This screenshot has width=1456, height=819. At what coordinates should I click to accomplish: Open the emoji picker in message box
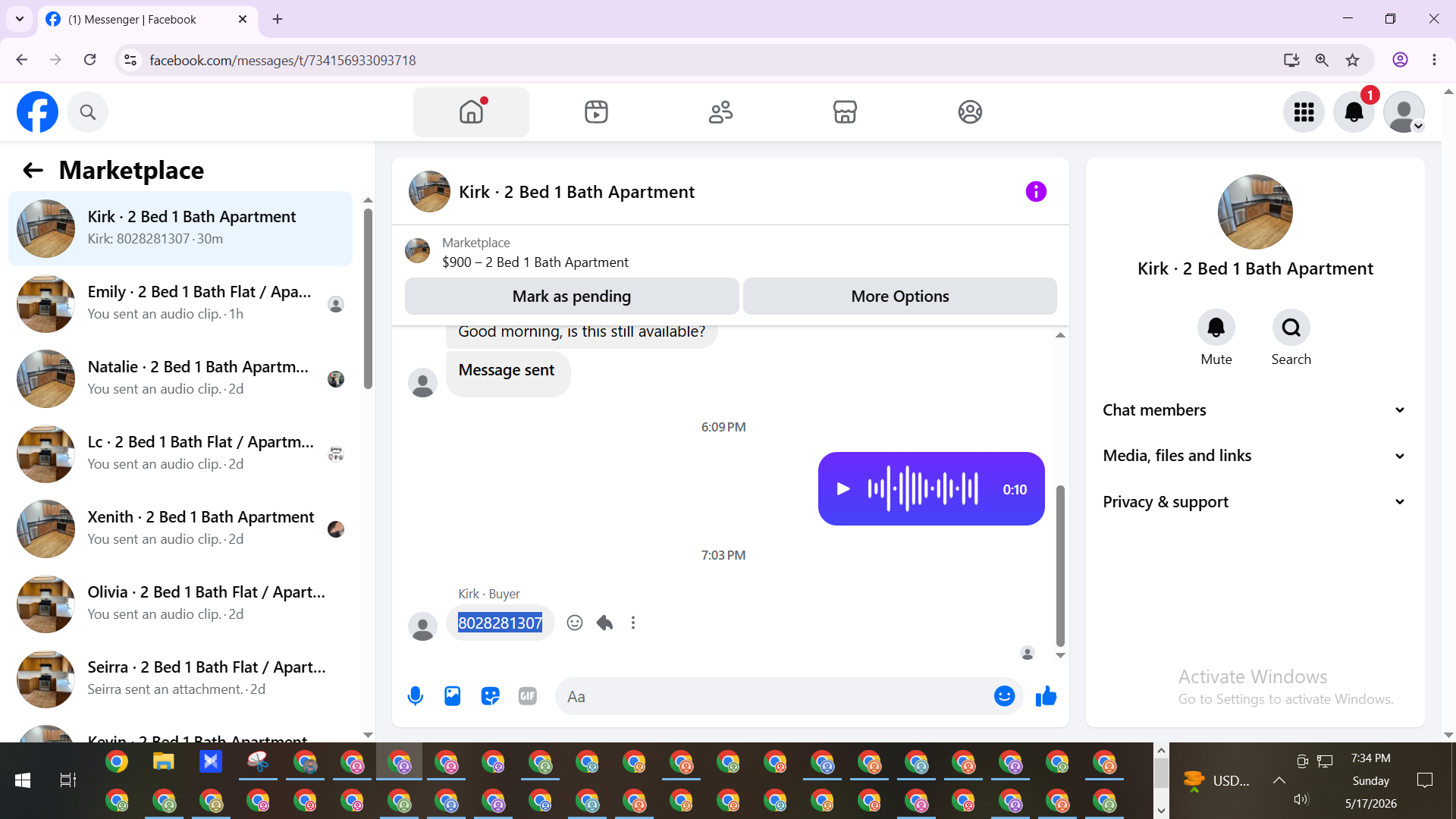point(1004,696)
